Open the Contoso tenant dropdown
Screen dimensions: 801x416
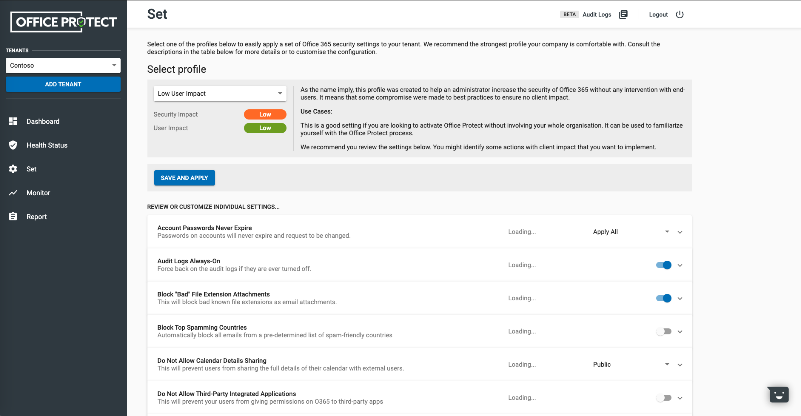coord(62,65)
